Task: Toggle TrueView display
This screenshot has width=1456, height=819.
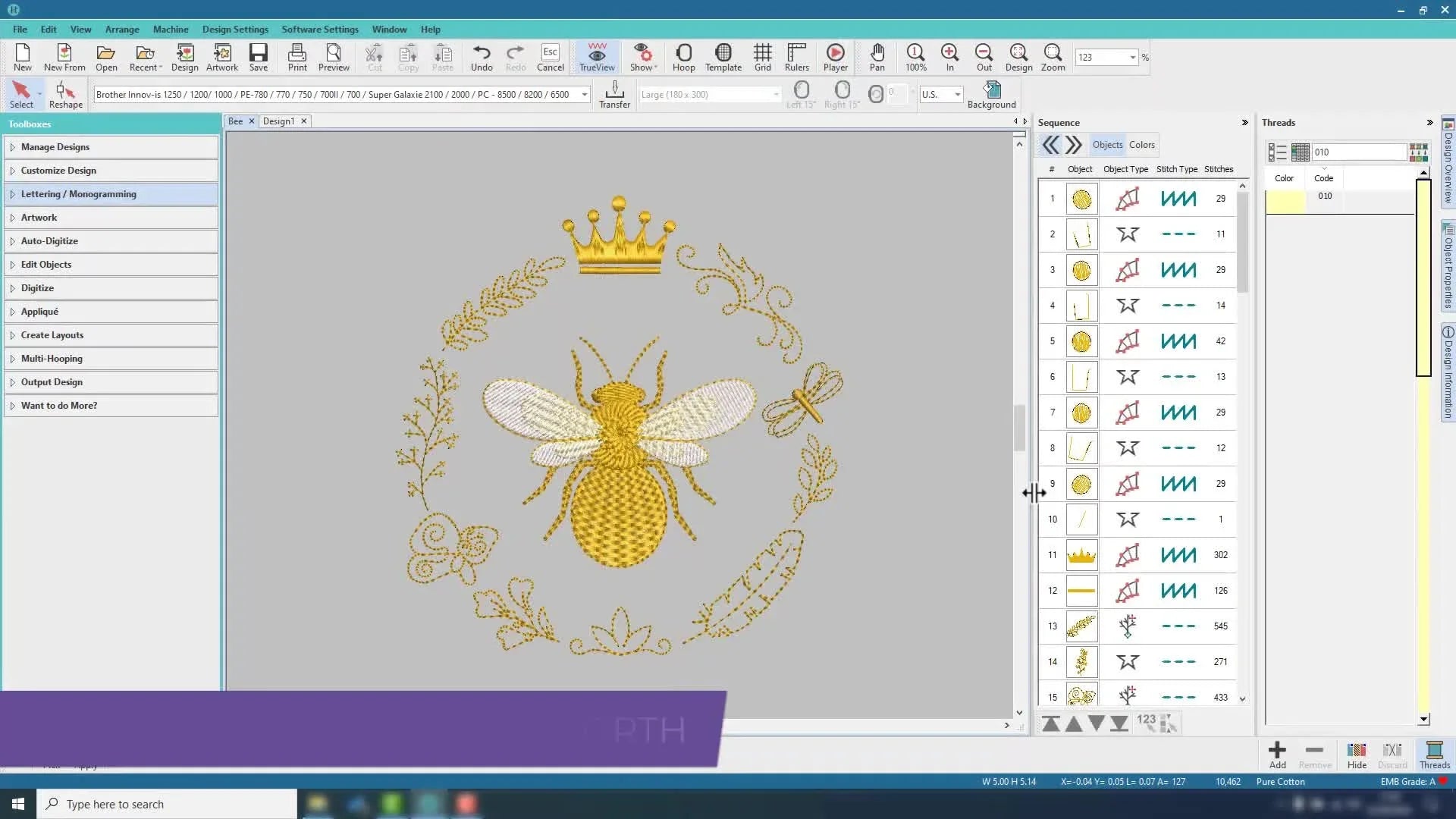Action: pos(596,57)
